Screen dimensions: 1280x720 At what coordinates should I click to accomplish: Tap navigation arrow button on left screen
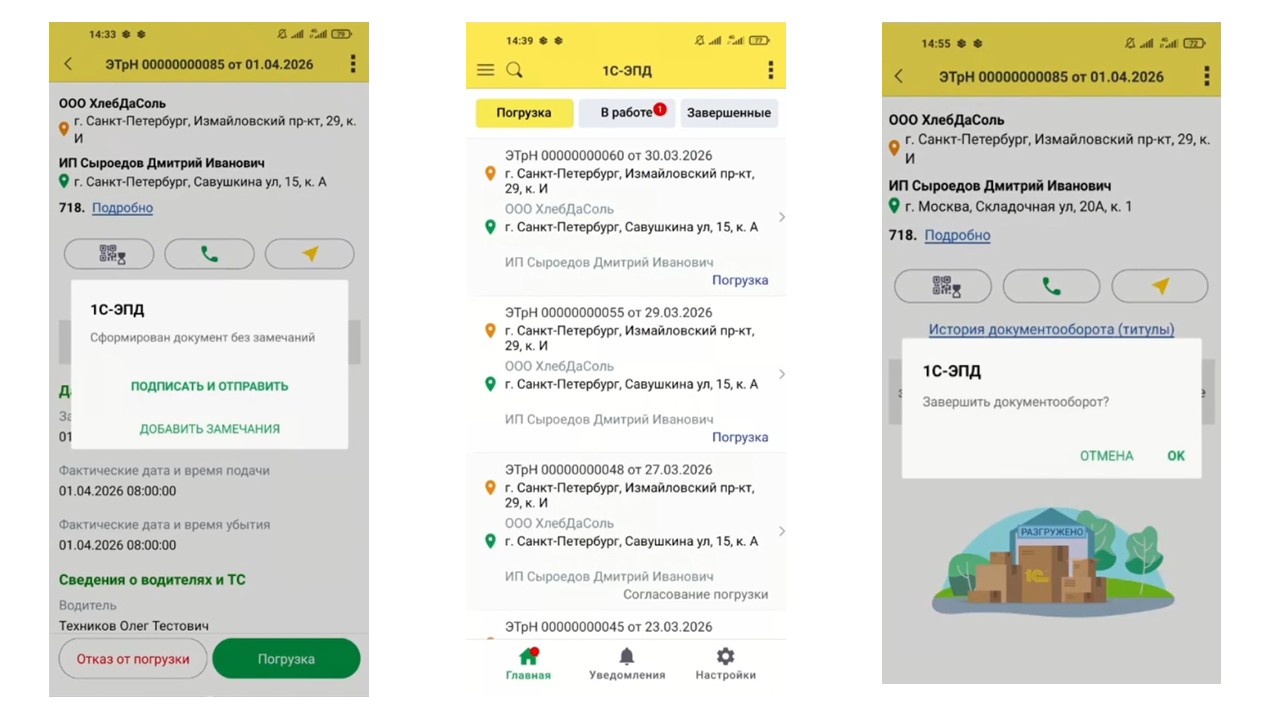[310, 254]
